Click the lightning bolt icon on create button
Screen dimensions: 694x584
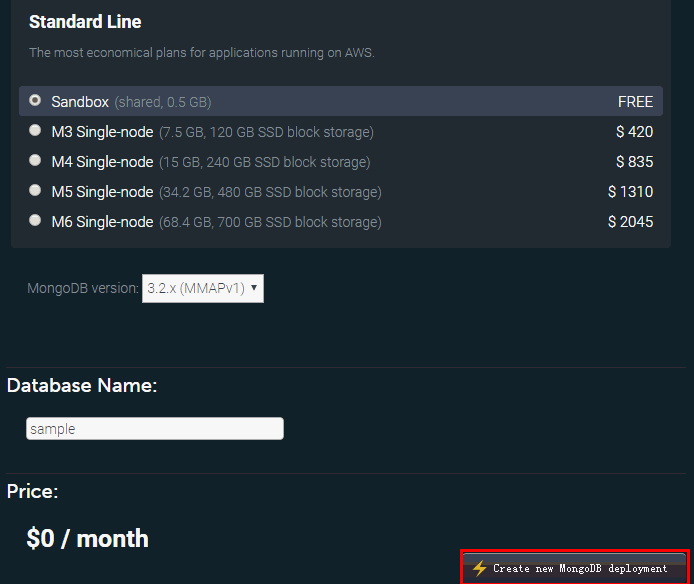click(x=479, y=568)
